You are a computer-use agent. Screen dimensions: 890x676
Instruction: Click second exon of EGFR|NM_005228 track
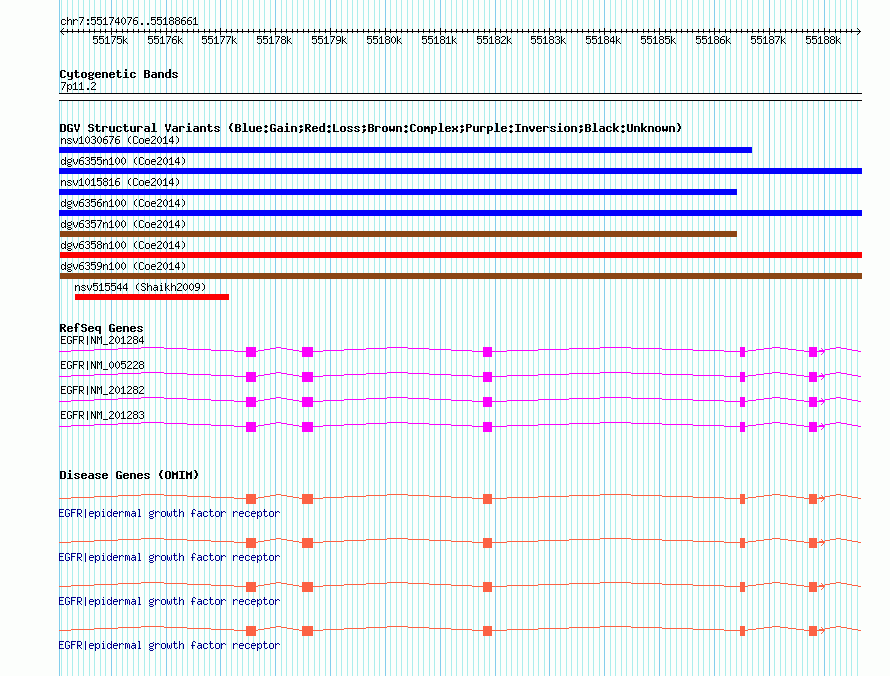click(x=308, y=377)
